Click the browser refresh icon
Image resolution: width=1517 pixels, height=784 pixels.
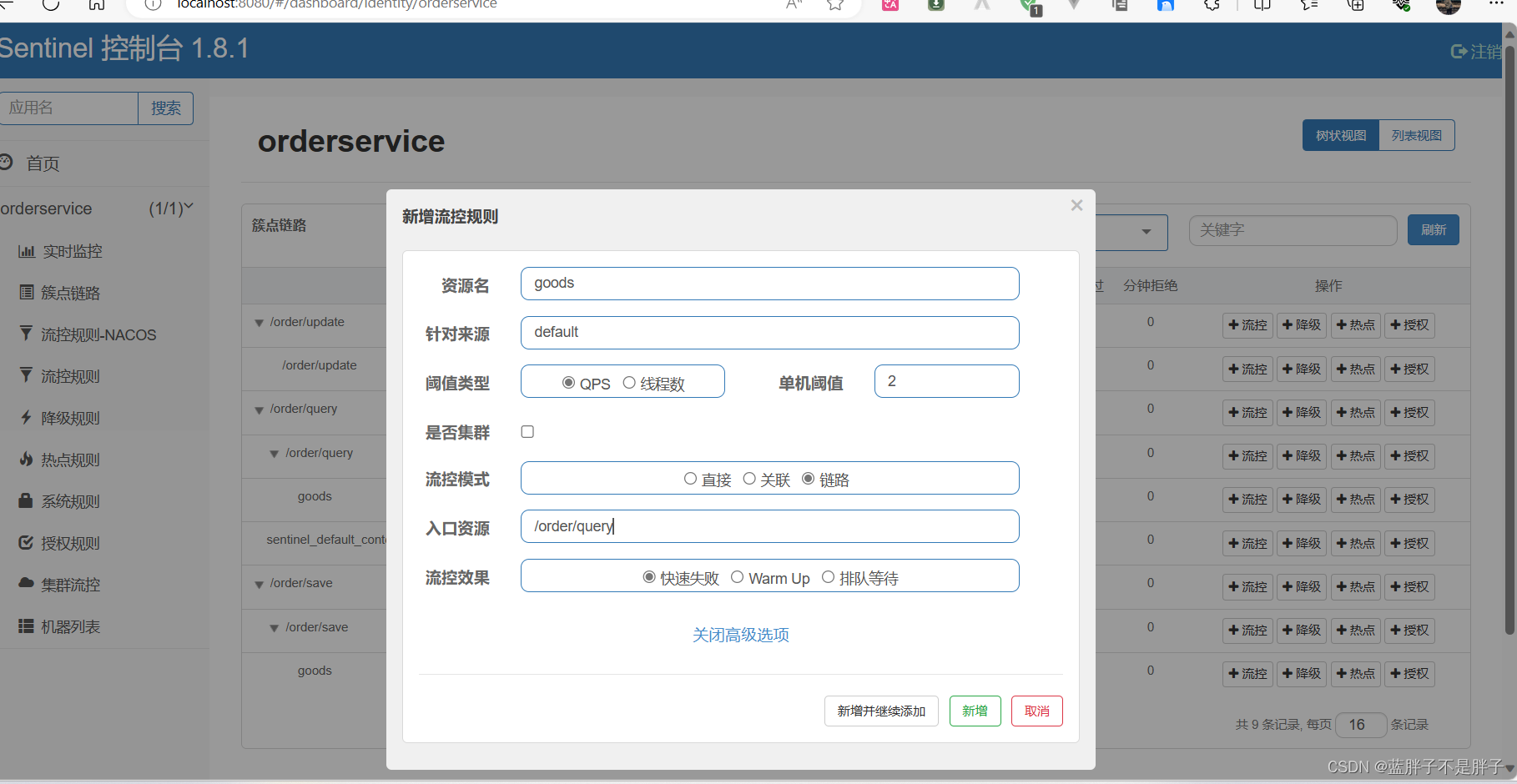pos(51,4)
